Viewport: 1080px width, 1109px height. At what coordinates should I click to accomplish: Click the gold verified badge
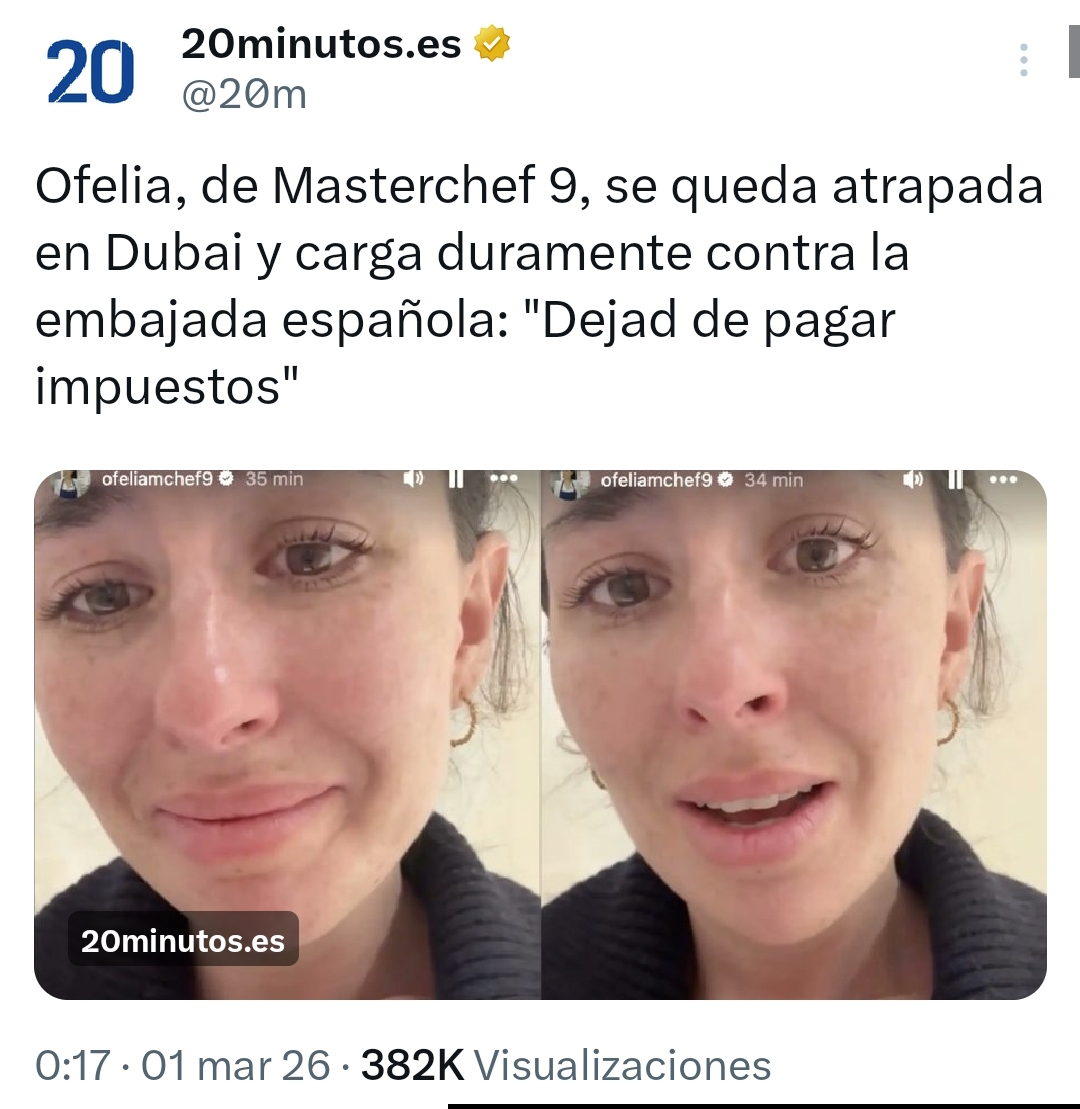[491, 43]
